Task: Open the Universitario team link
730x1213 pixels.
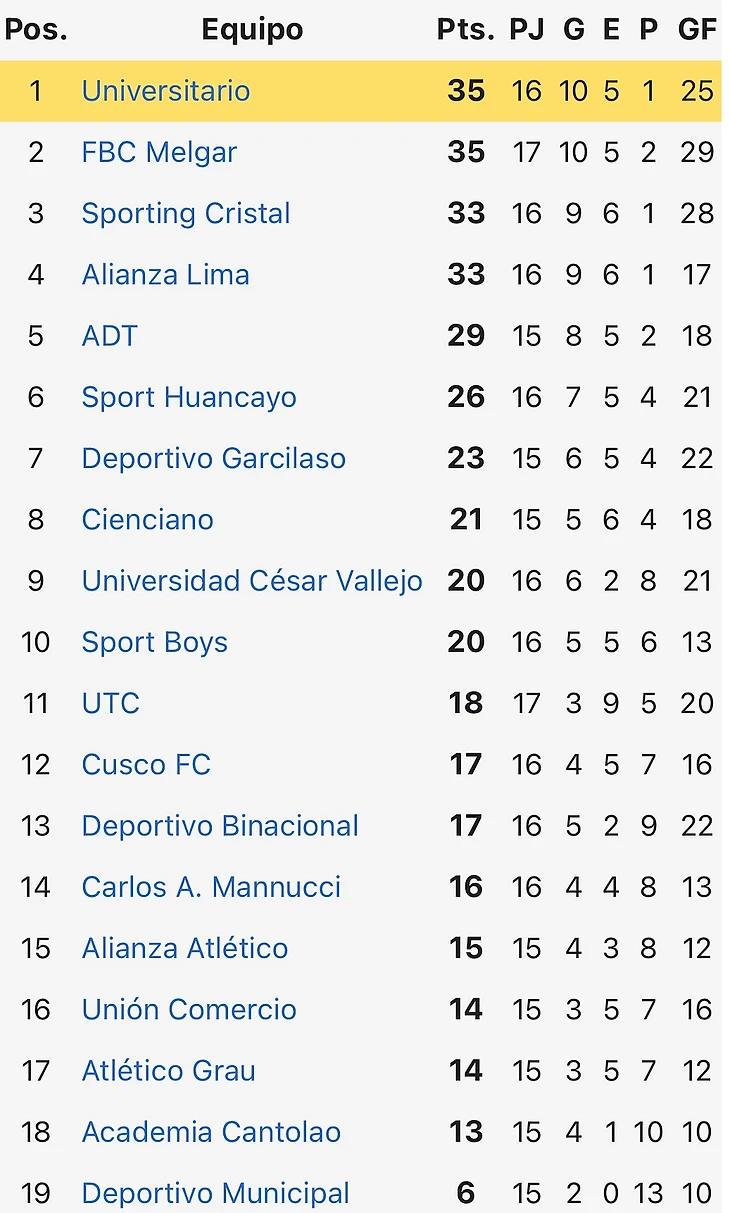Action: click(x=166, y=91)
